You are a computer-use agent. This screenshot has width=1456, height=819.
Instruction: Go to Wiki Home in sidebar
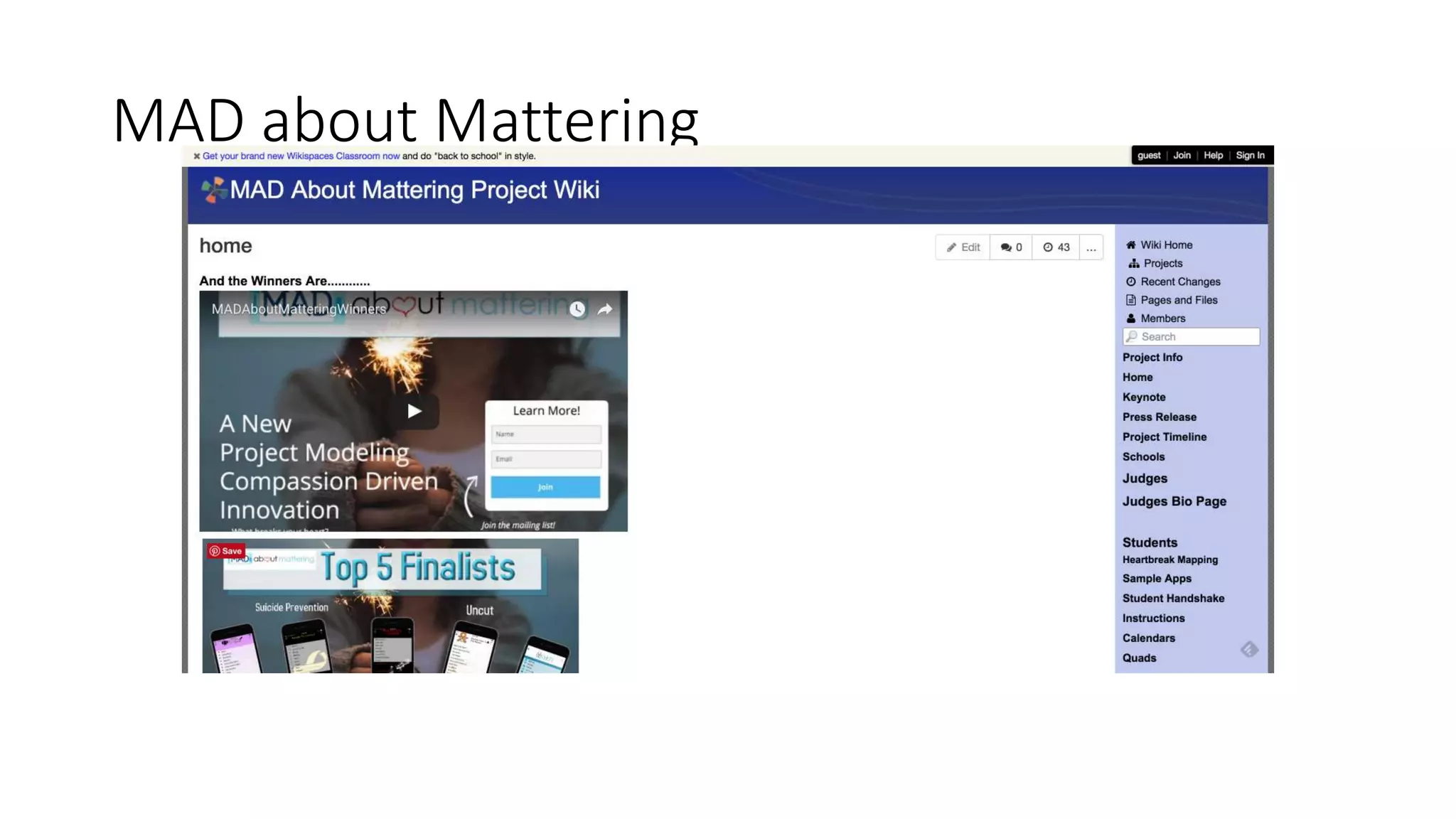pos(1160,245)
